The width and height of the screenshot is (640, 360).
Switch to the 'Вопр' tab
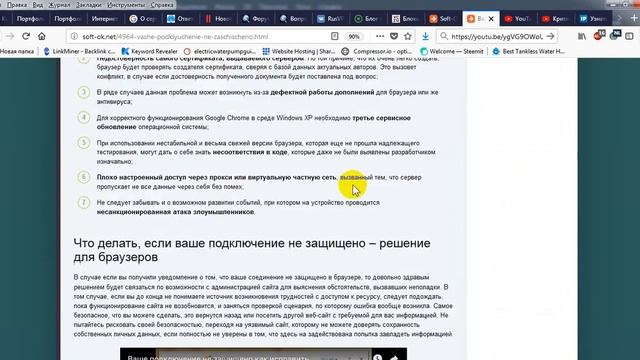click(x=292, y=19)
